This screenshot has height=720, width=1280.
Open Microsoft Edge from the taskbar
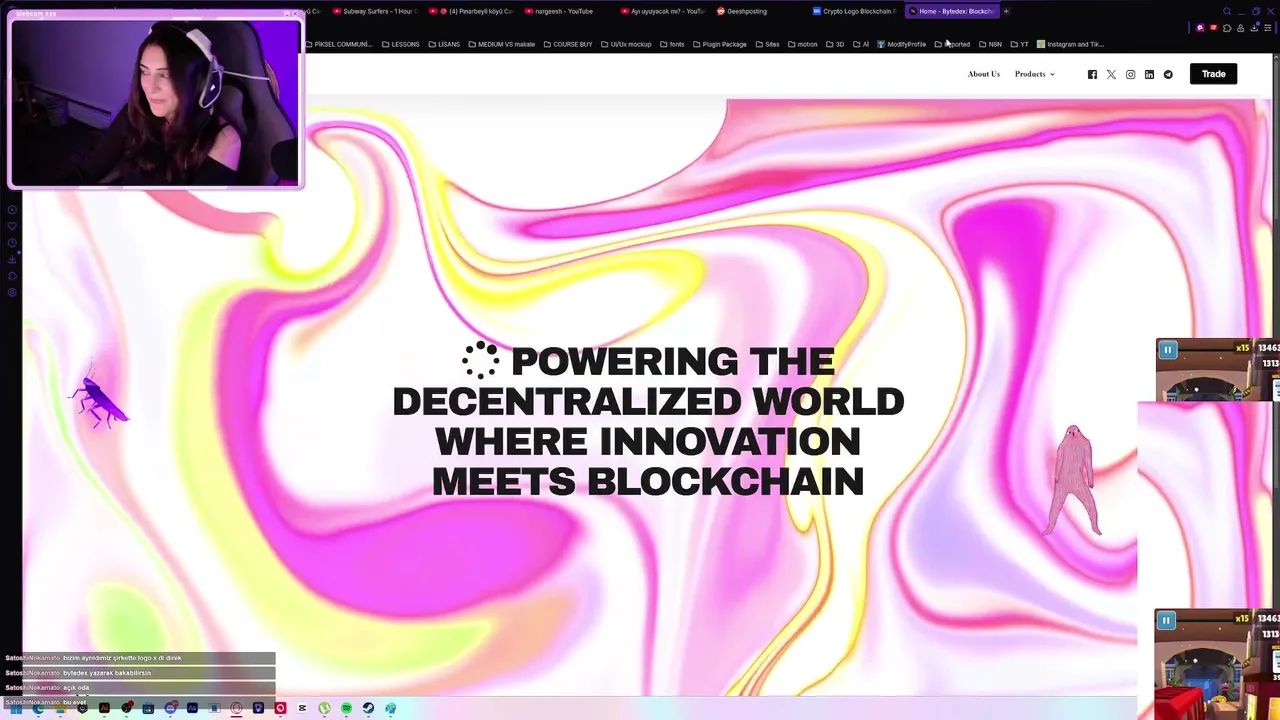[38, 708]
